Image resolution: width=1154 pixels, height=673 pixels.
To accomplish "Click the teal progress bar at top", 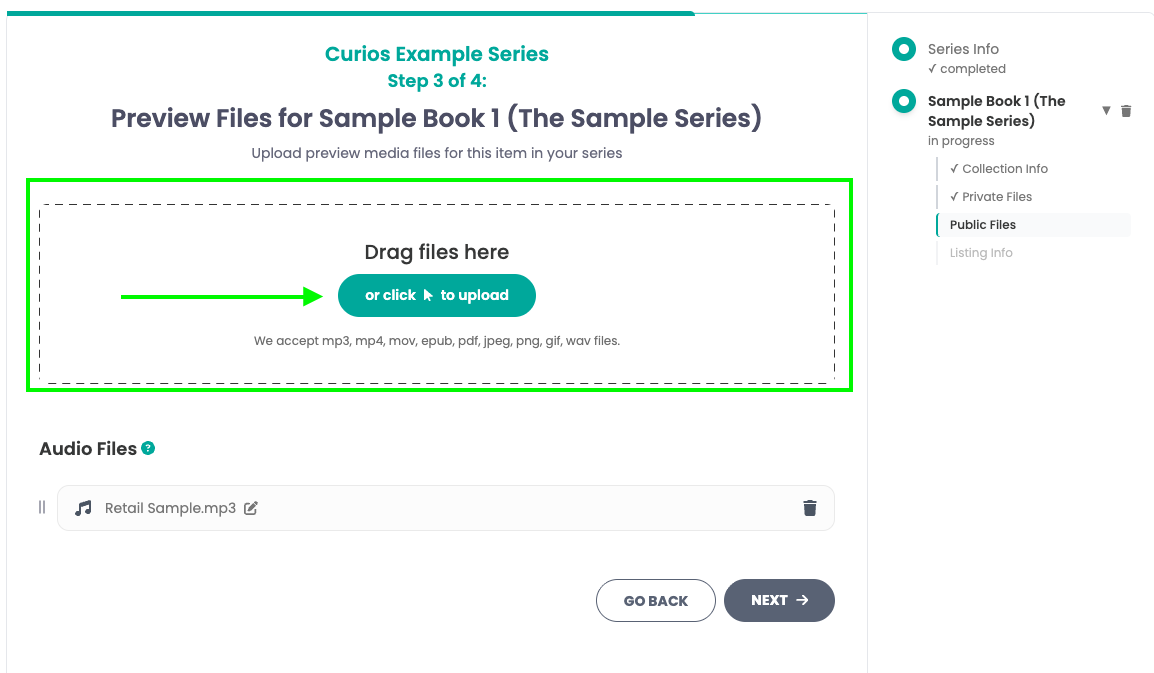I will pyautogui.click(x=350, y=13).
